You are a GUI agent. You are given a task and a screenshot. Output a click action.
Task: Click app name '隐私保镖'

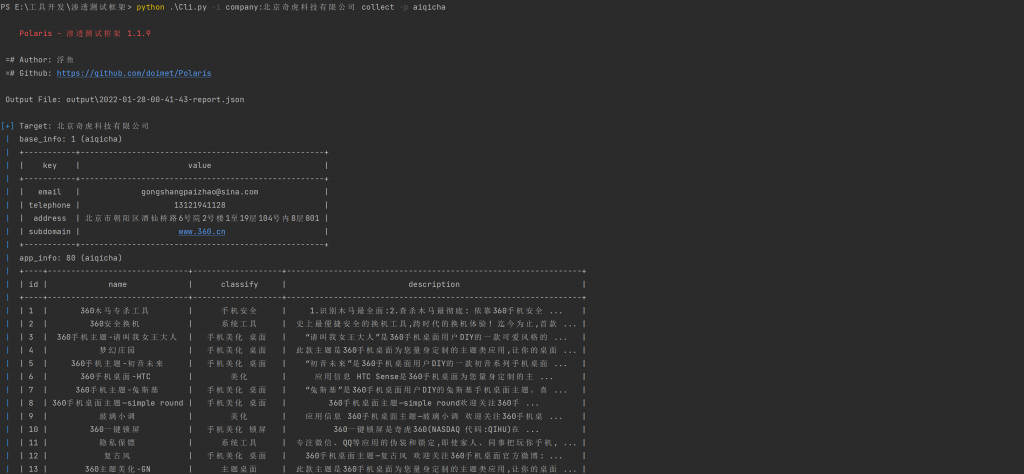click(117, 442)
